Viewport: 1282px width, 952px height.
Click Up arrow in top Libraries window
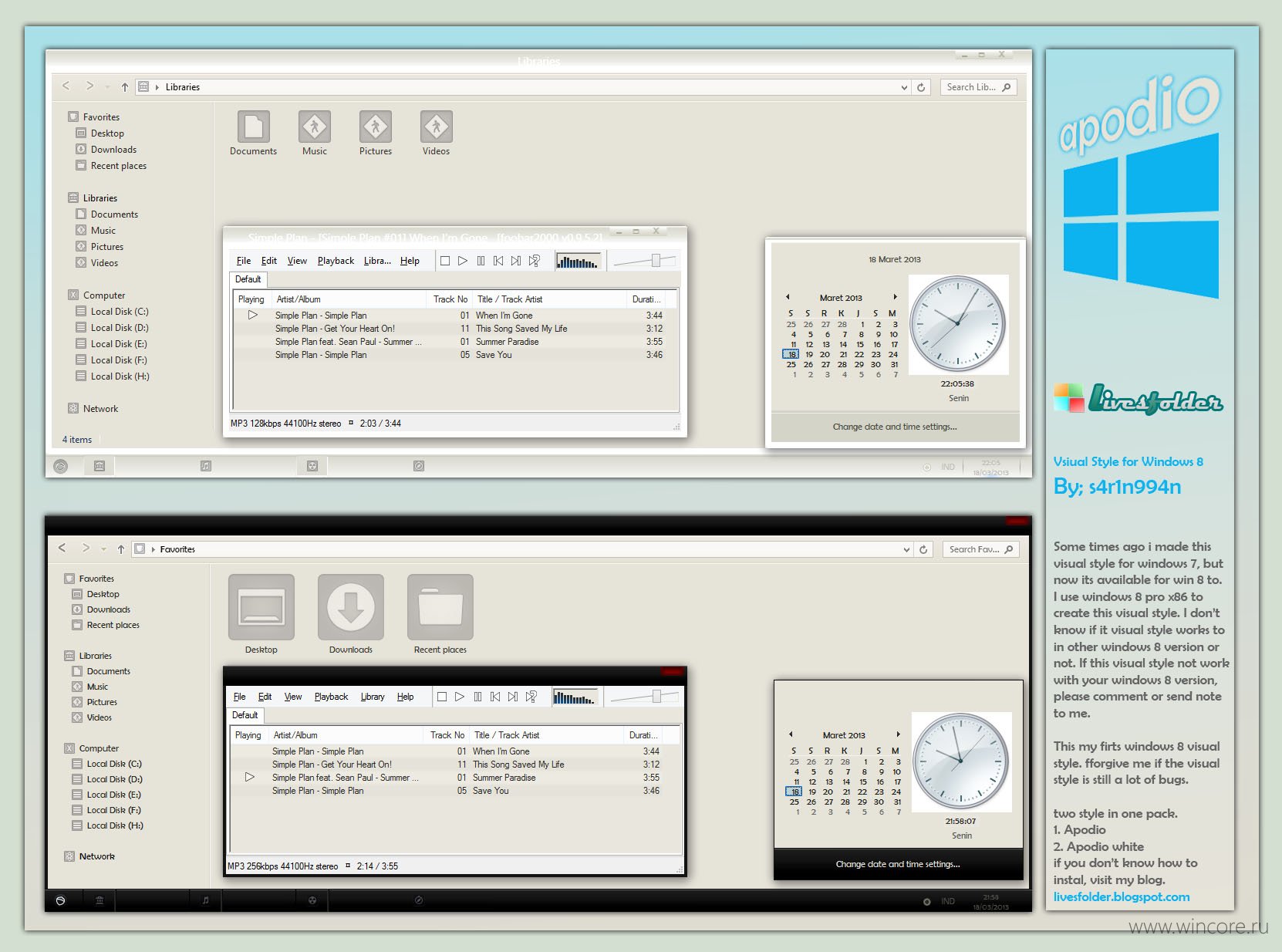click(125, 87)
